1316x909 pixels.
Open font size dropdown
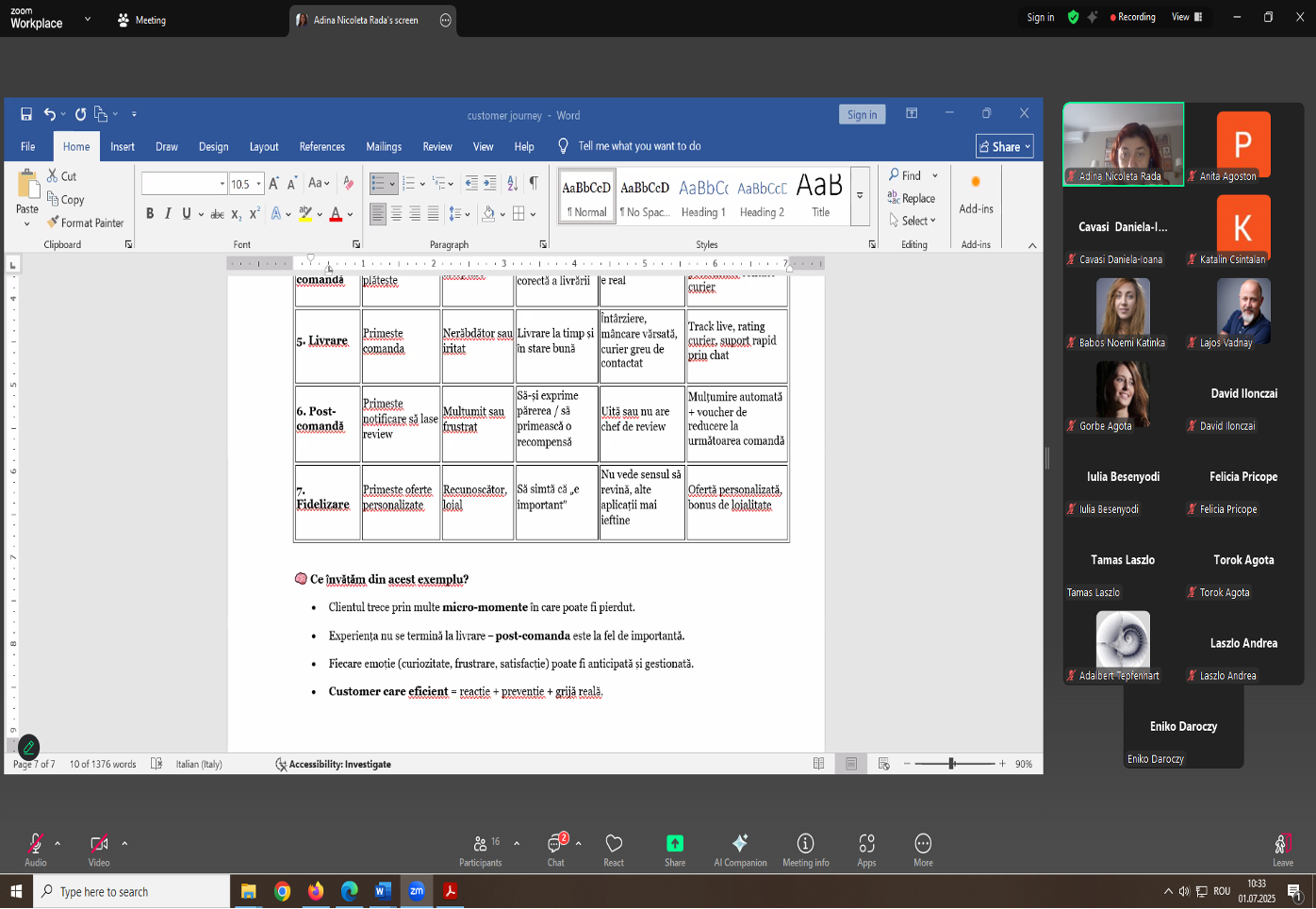pos(258,184)
